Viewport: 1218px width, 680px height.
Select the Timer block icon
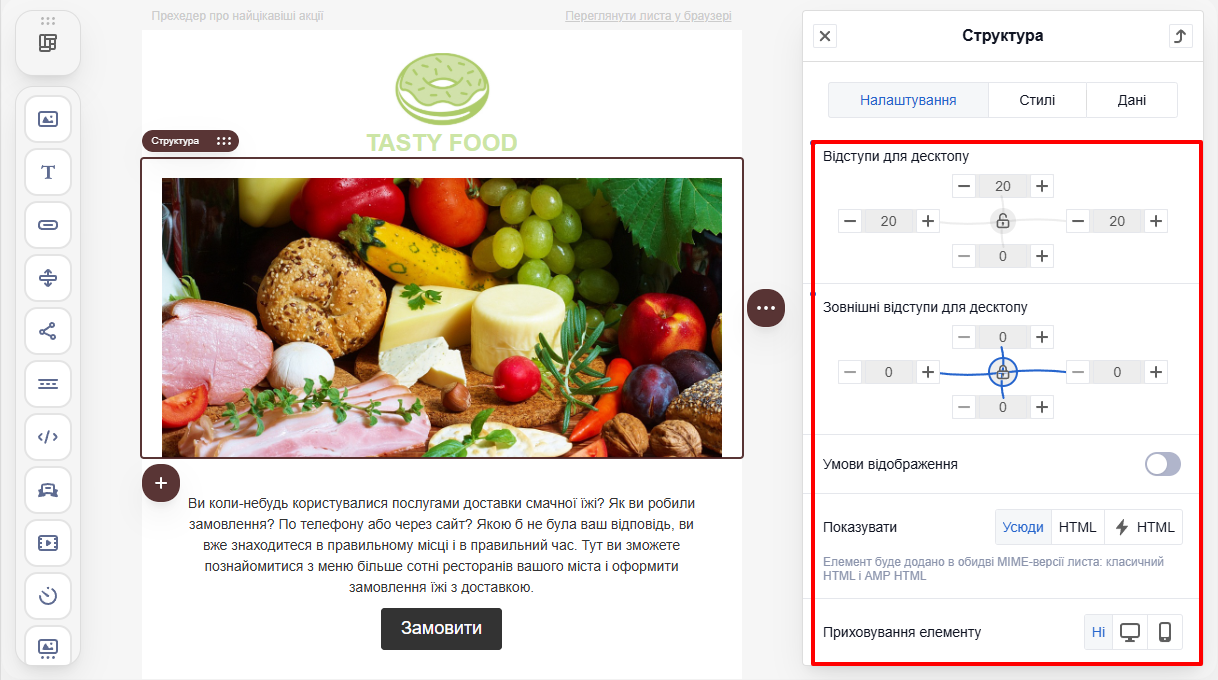pyautogui.click(x=48, y=596)
